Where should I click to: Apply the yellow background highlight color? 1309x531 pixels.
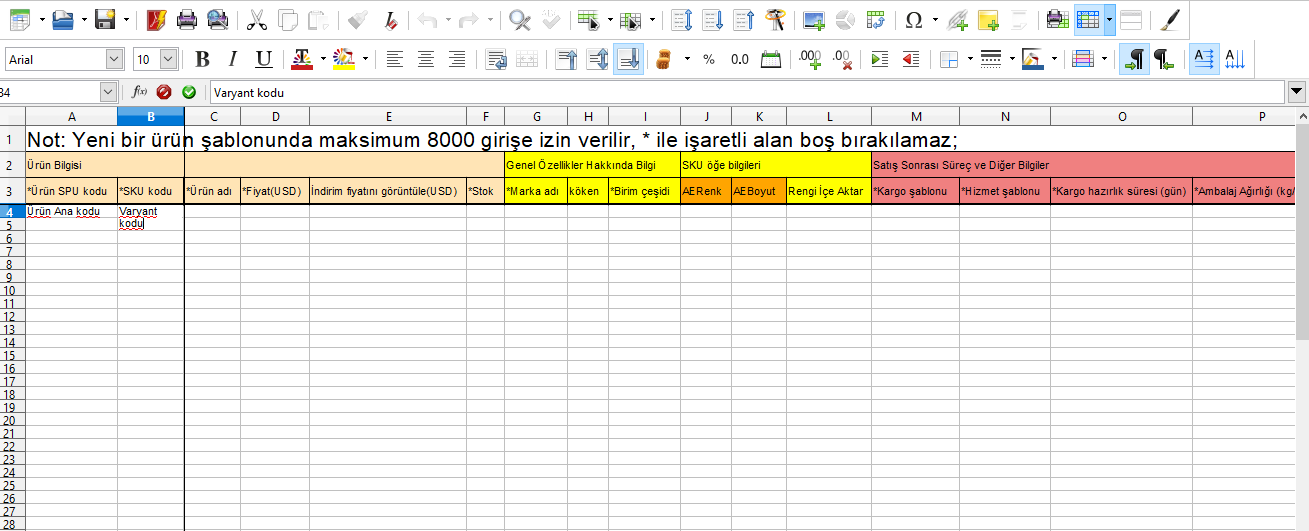(x=344, y=59)
